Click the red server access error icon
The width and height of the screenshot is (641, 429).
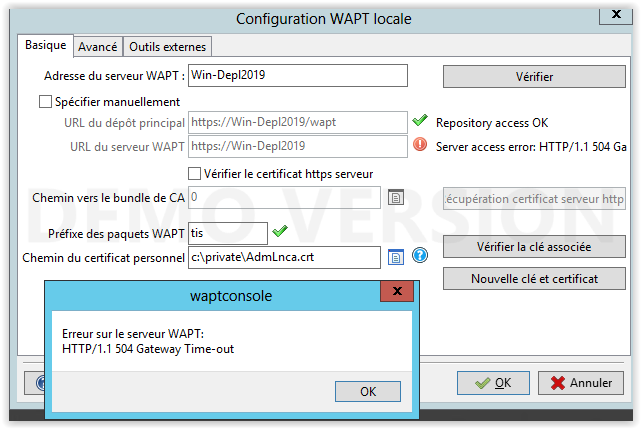coord(420,144)
